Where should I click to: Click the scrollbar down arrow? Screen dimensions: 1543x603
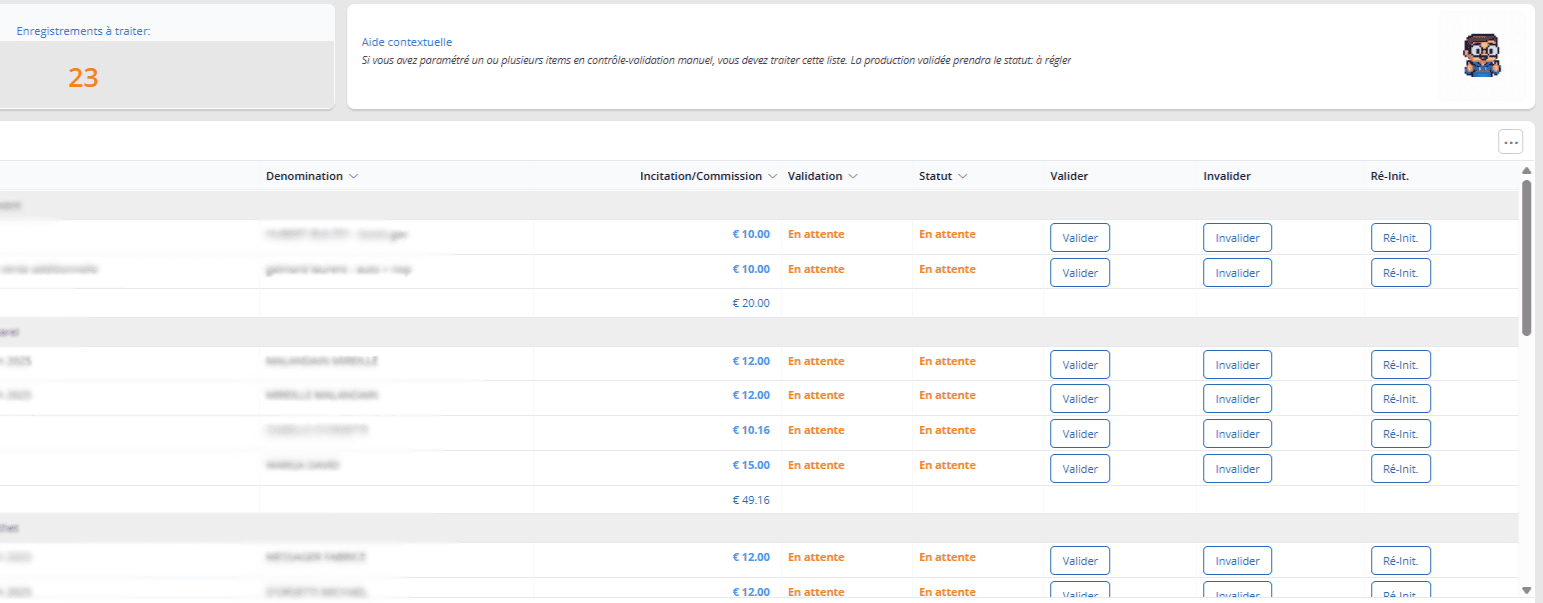click(1526, 591)
